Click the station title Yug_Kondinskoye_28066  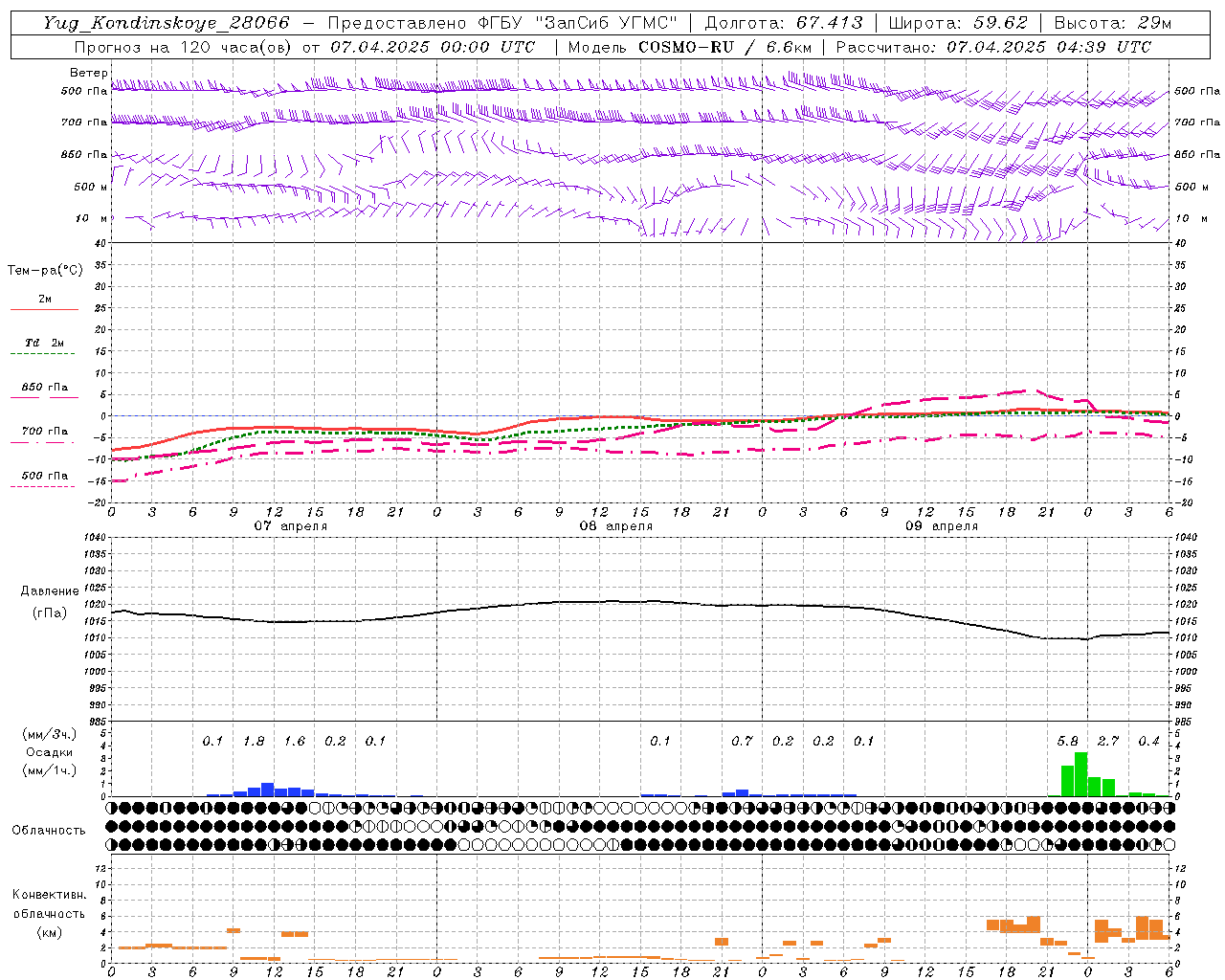pyautogui.click(x=166, y=23)
